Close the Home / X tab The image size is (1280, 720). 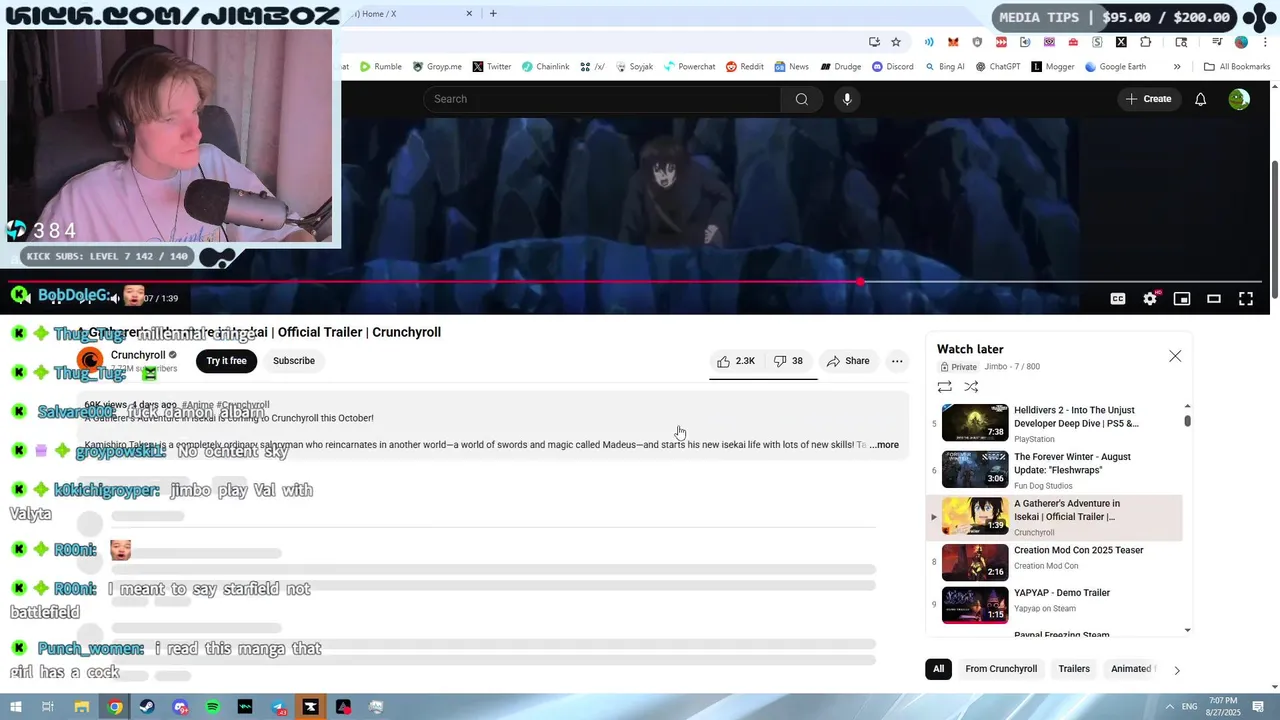click(470, 14)
